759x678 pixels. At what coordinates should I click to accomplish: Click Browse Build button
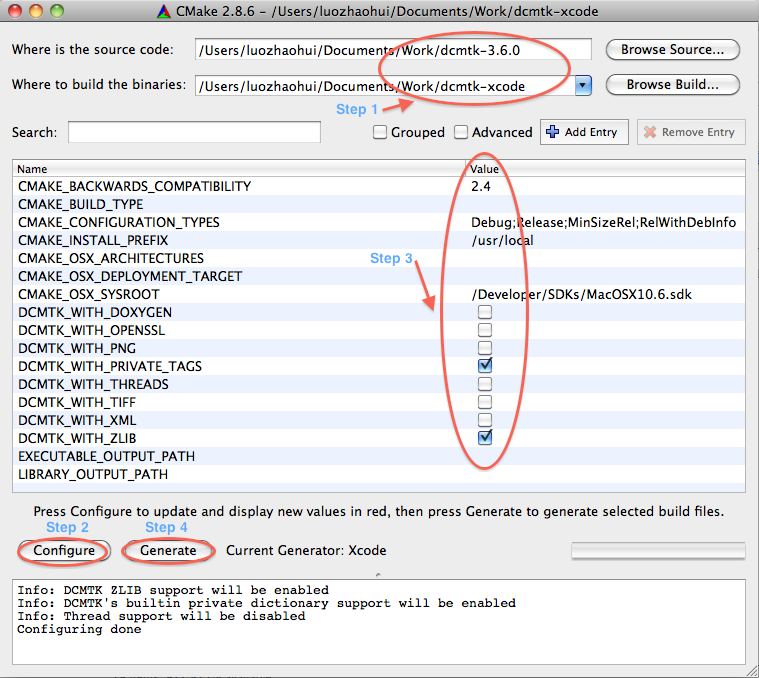pos(672,85)
